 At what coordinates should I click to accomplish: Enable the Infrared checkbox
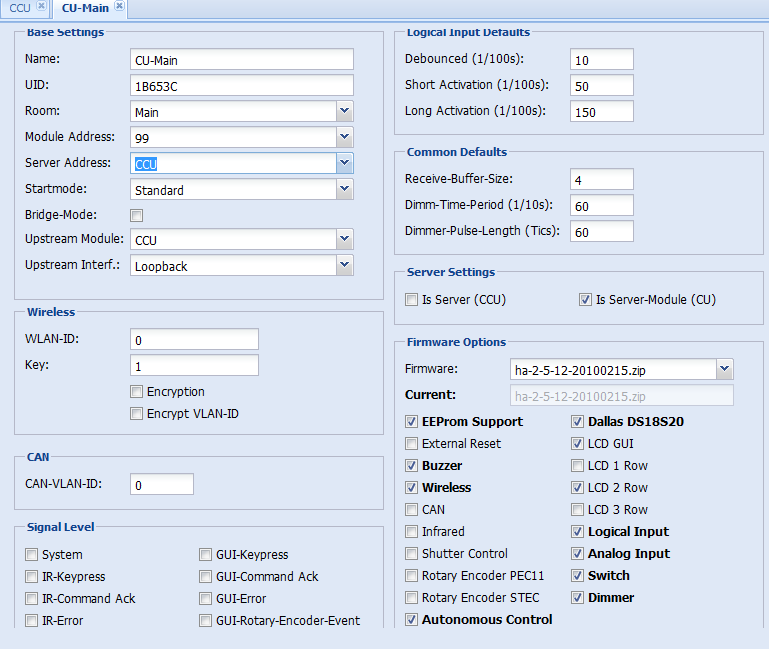[x=411, y=531]
